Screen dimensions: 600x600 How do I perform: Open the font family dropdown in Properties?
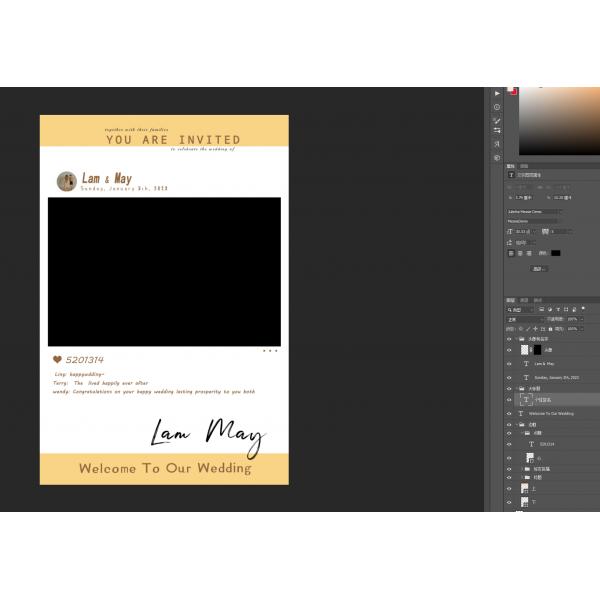(534, 211)
